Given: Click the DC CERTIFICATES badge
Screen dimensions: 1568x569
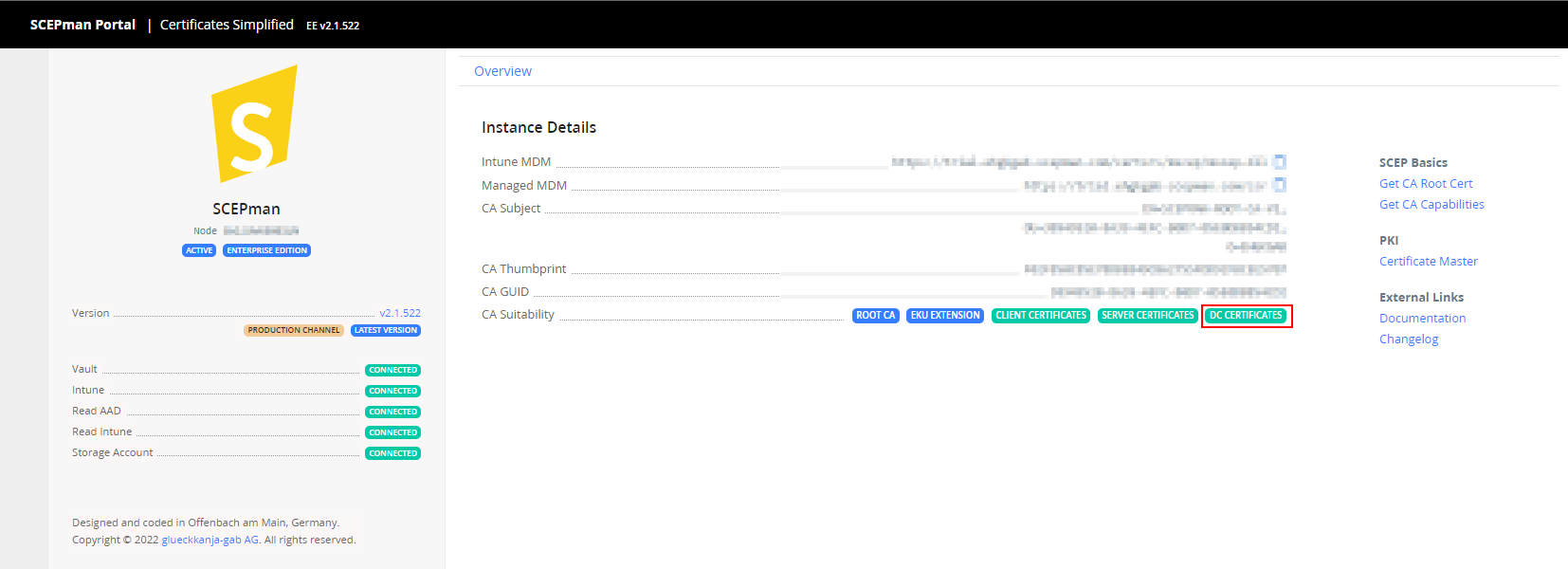Looking at the screenshot, I should (1246, 316).
